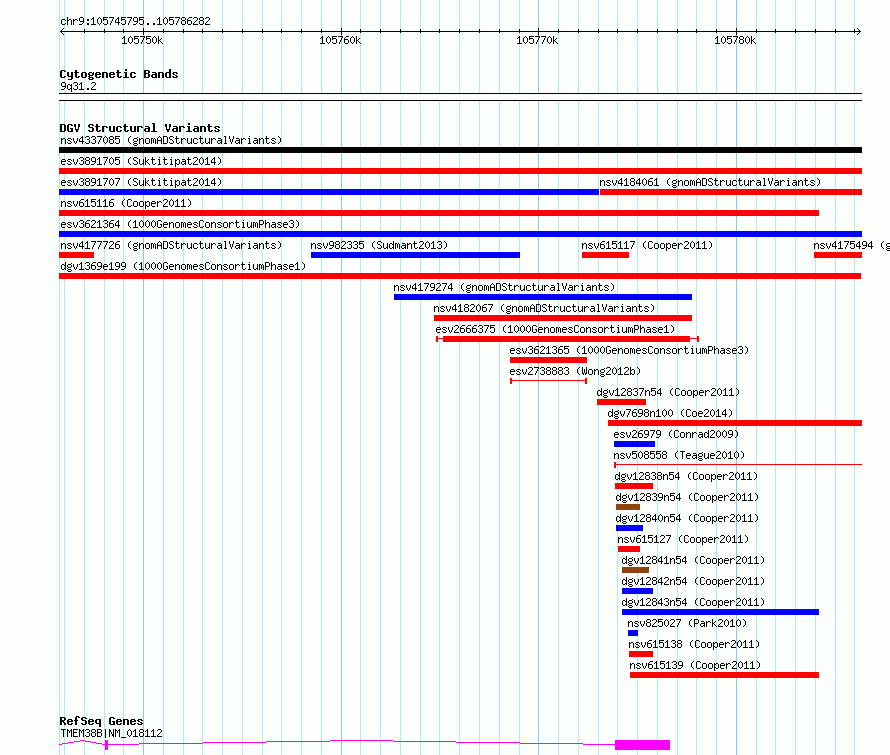Viewport: 890px width, 755px height.
Task: Click the blue bar under esv3621364
Action: (x=460, y=234)
